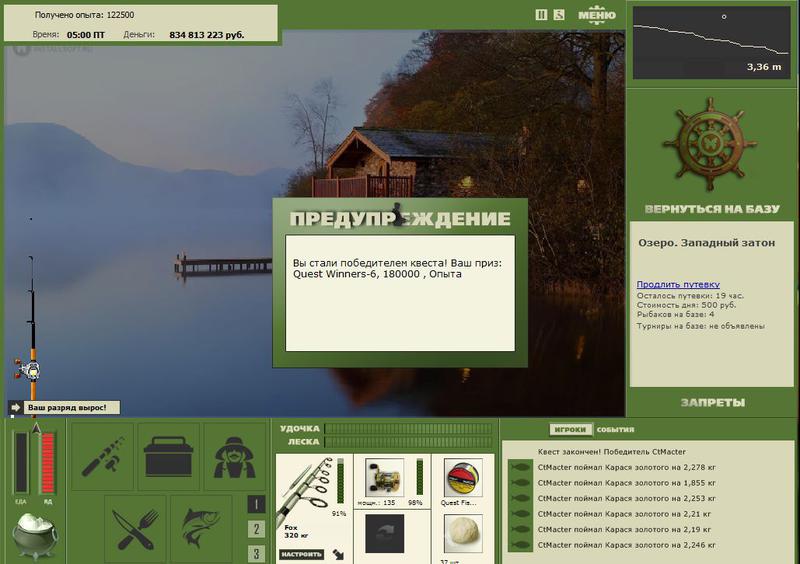Screen dimensions: 800x564
Task: Click the fish icon for the 2,21 кг catch
Action: click(x=520, y=513)
